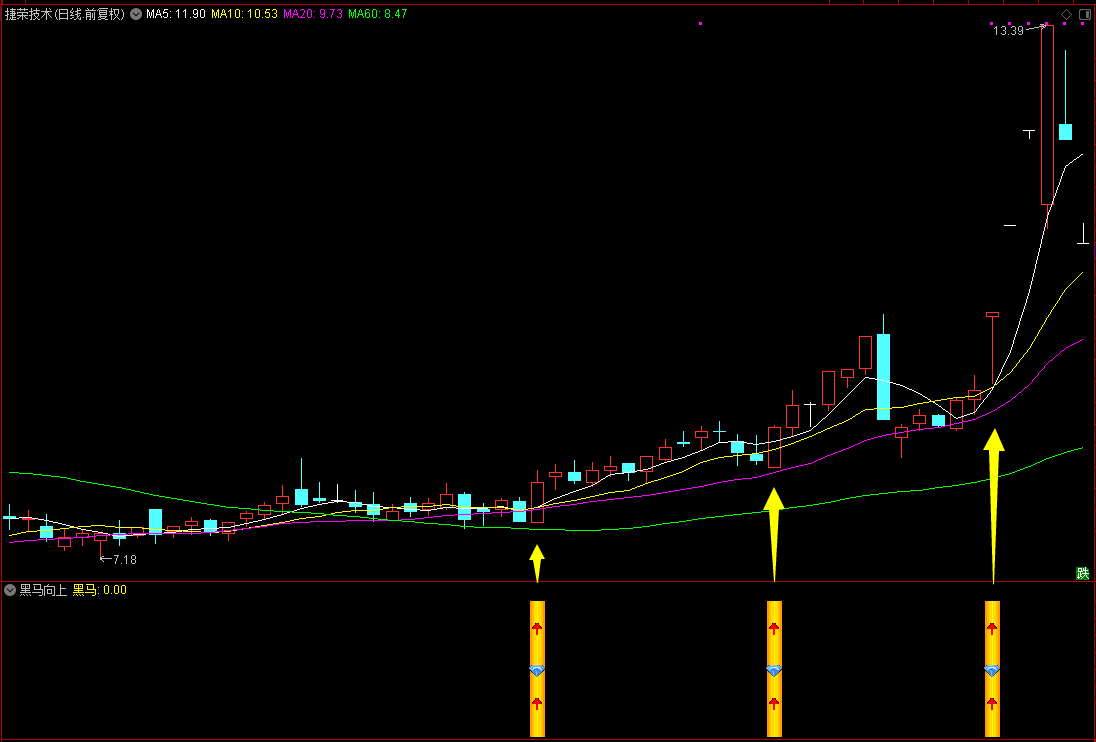Click diamond gem on first signal bar
This screenshot has width=1096, height=742.
pos(537,671)
